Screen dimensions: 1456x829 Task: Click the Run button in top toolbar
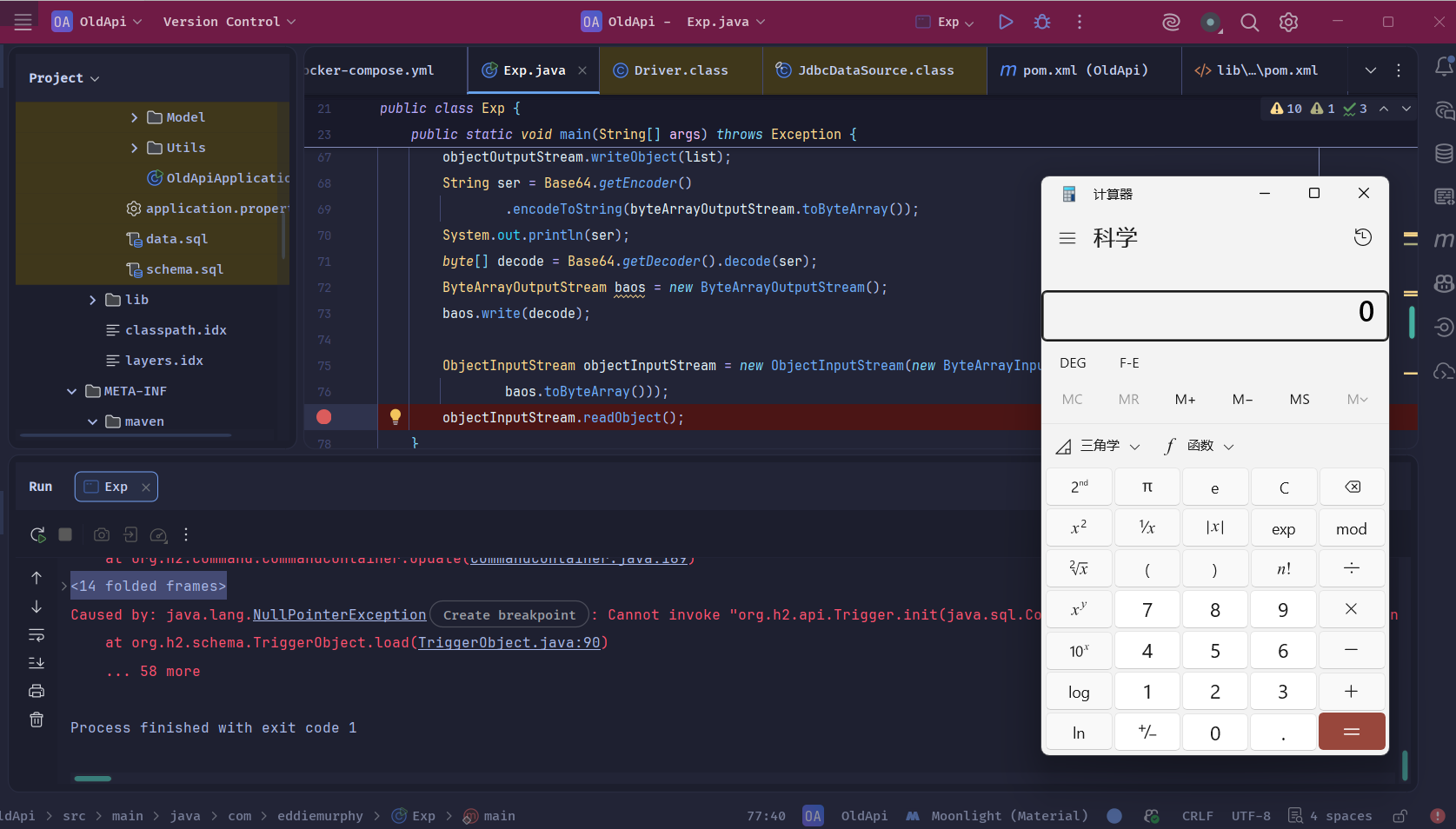[1006, 22]
